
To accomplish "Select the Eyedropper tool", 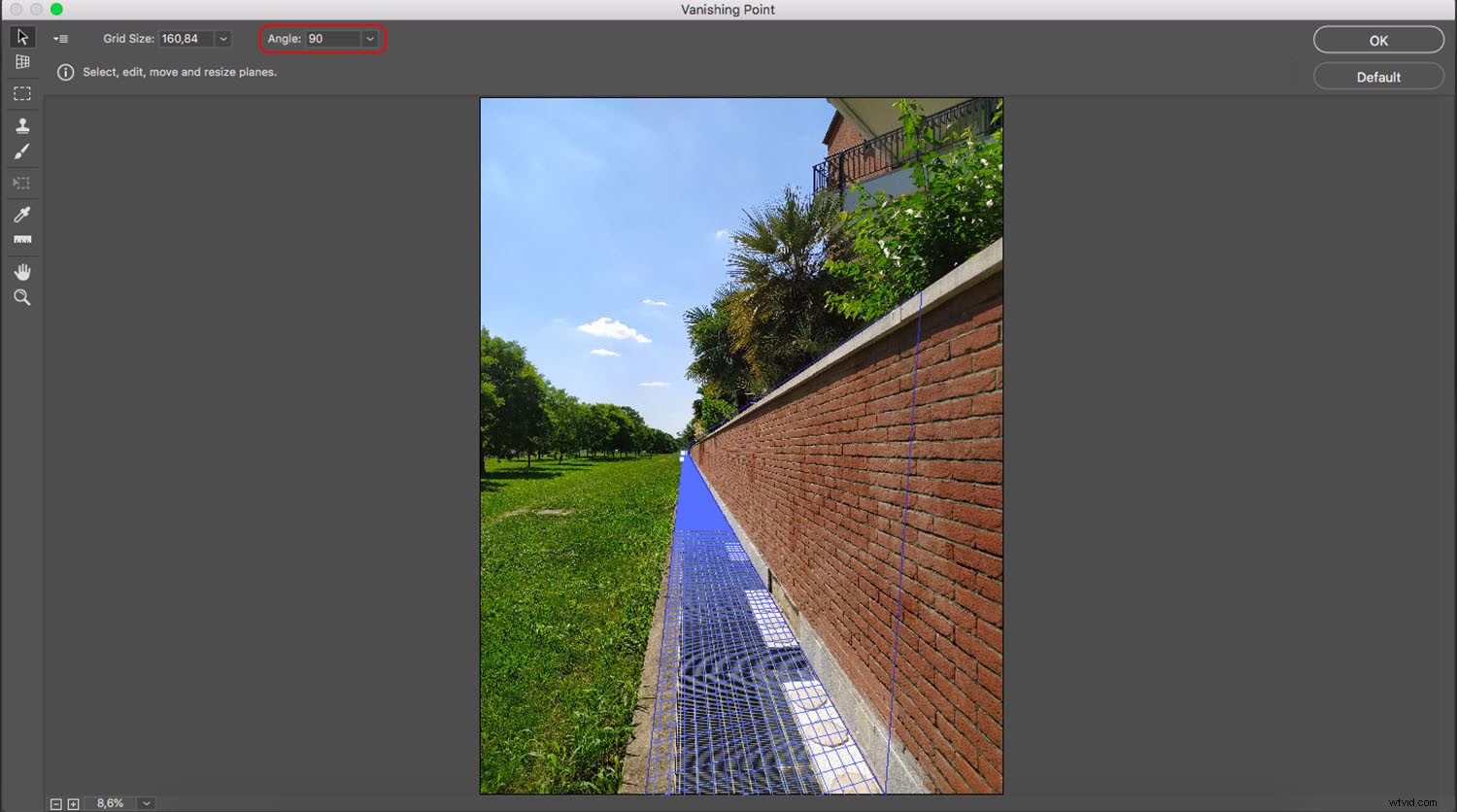I will point(22,214).
